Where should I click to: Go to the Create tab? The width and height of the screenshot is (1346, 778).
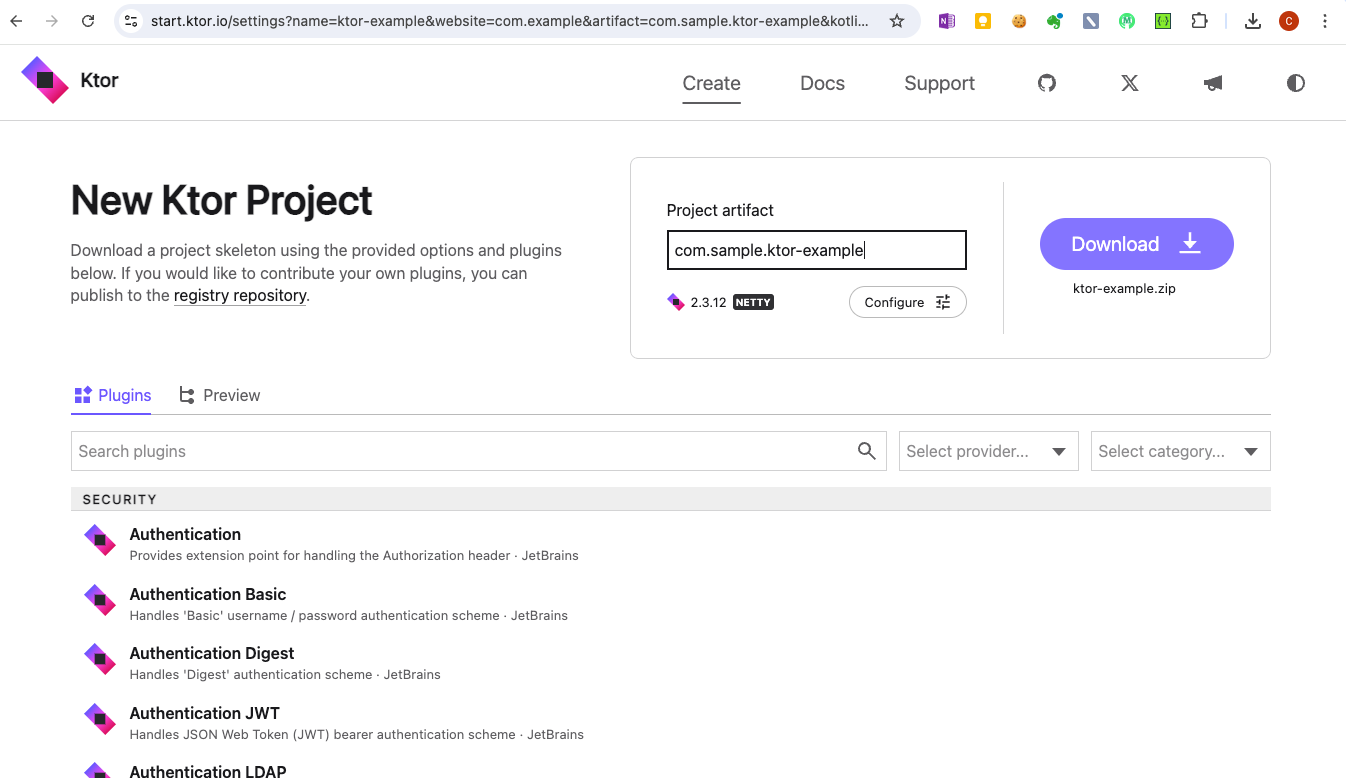pos(712,84)
